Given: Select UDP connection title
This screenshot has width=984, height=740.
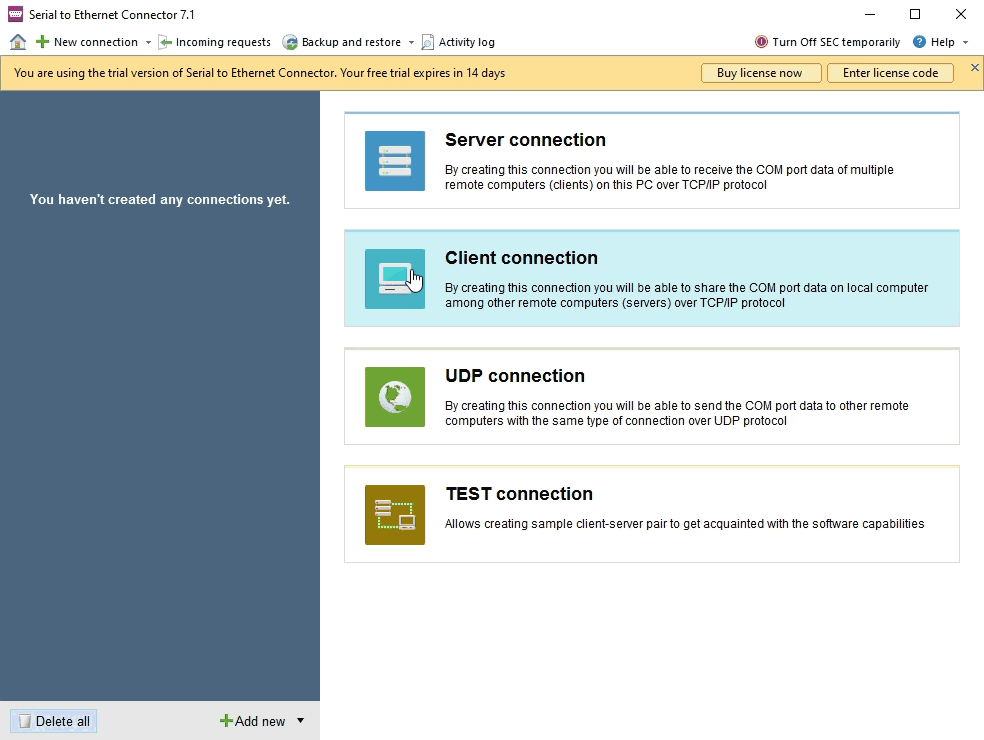Looking at the screenshot, I should [515, 376].
